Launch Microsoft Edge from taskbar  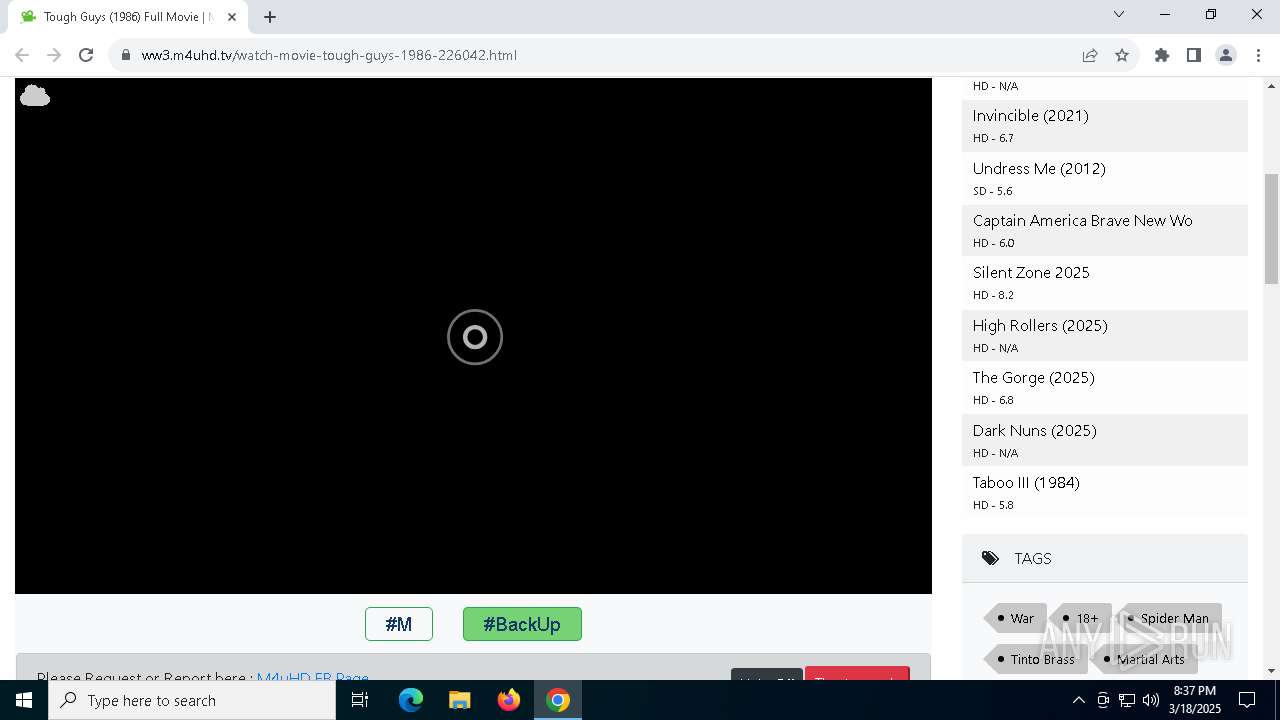411,700
